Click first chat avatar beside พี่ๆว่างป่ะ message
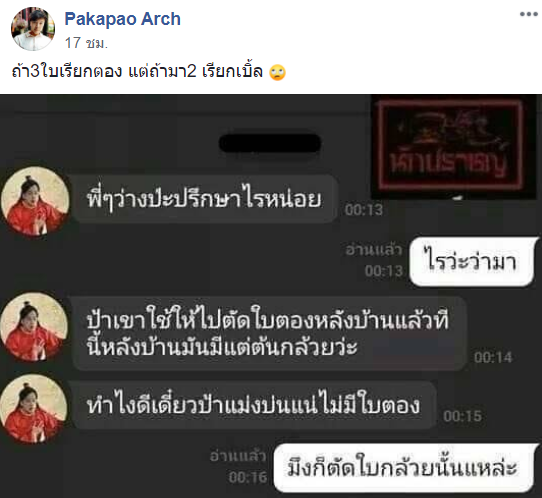 pos(35,201)
